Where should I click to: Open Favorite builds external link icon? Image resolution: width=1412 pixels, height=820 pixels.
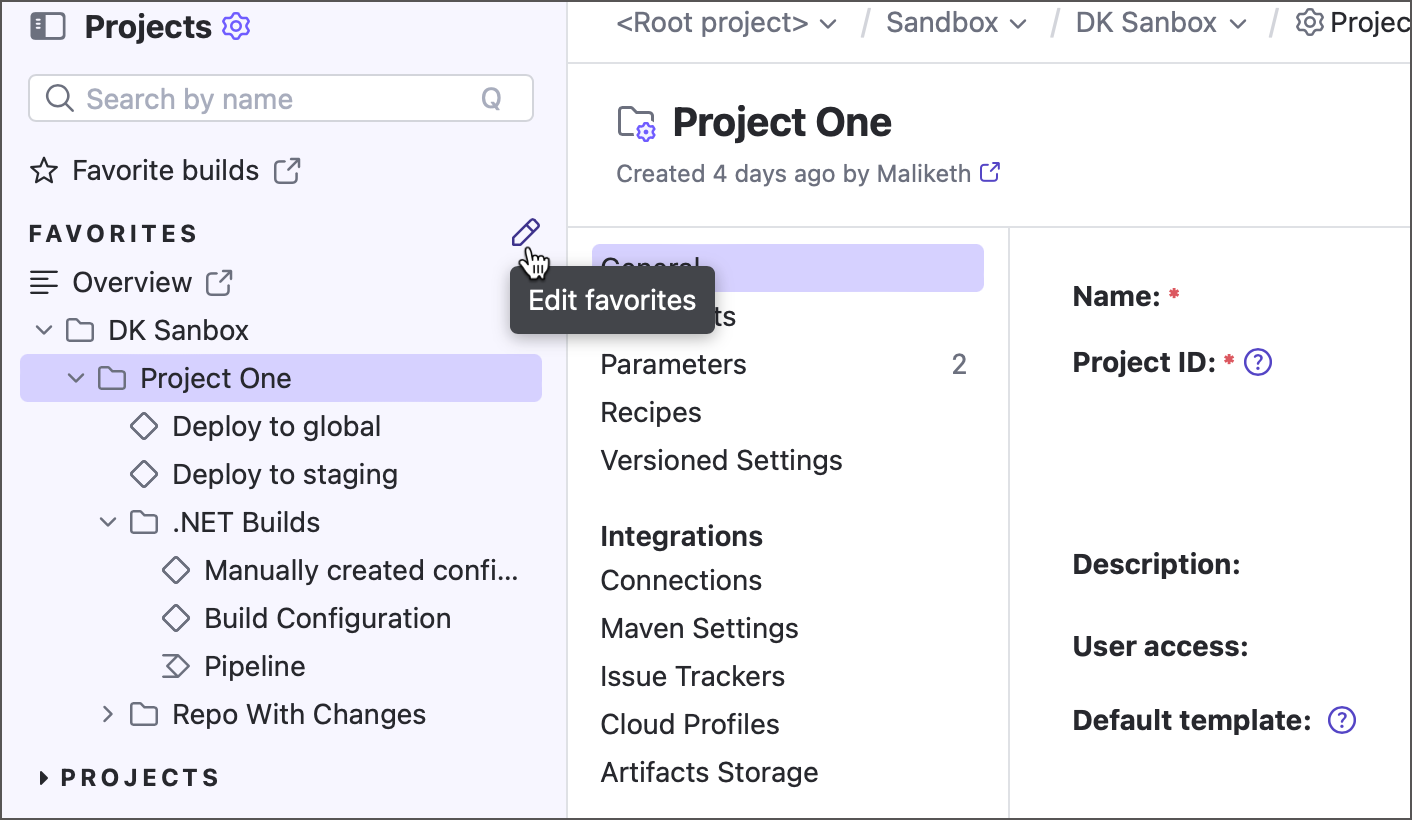tap(287, 171)
